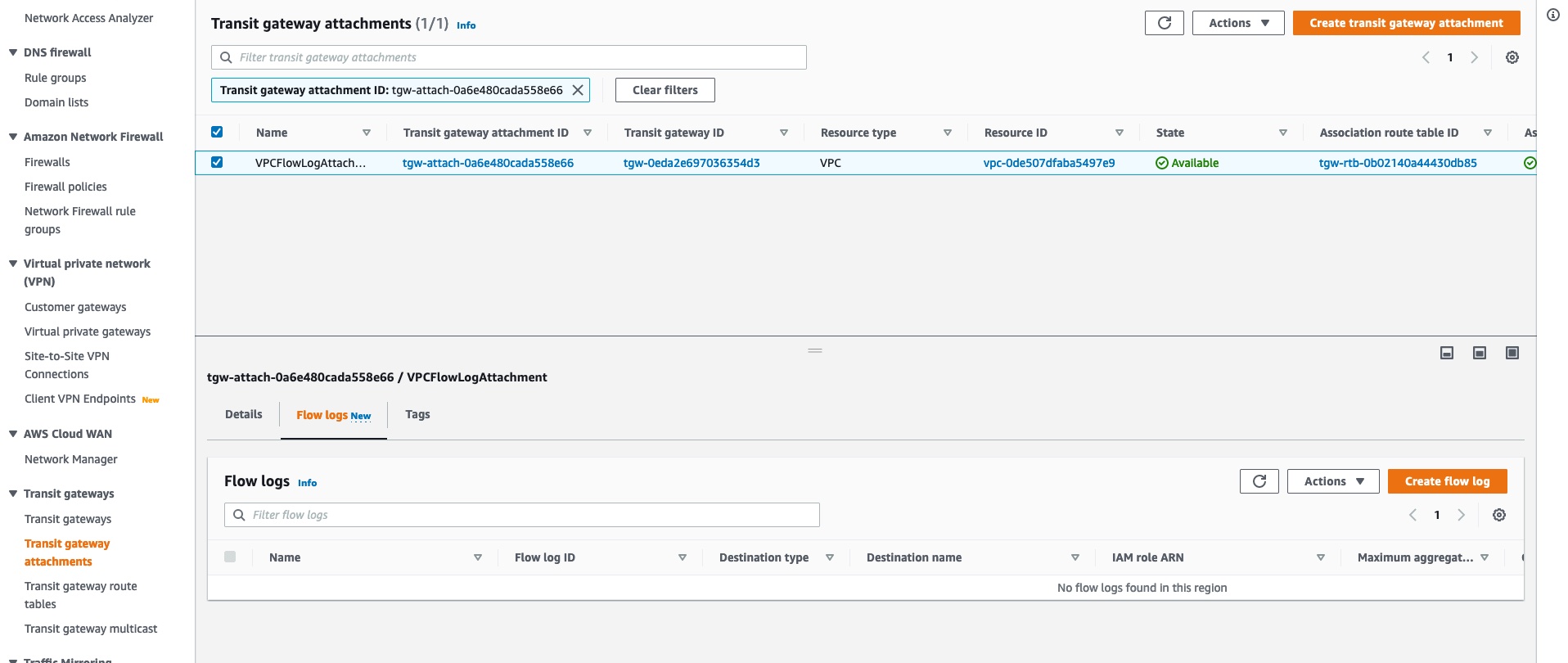Image resolution: width=1568 pixels, height=663 pixels.
Task: Click Create transit gateway attachment button
Action: point(1406,23)
